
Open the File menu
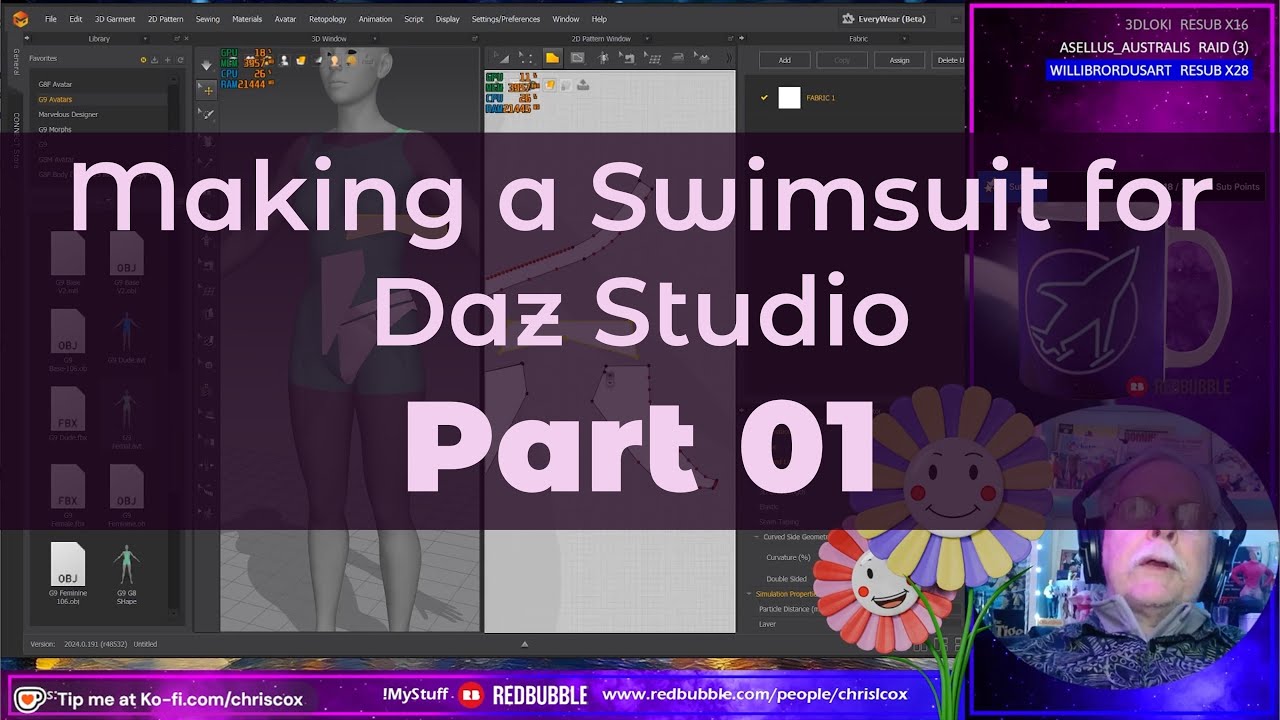click(x=50, y=19)
